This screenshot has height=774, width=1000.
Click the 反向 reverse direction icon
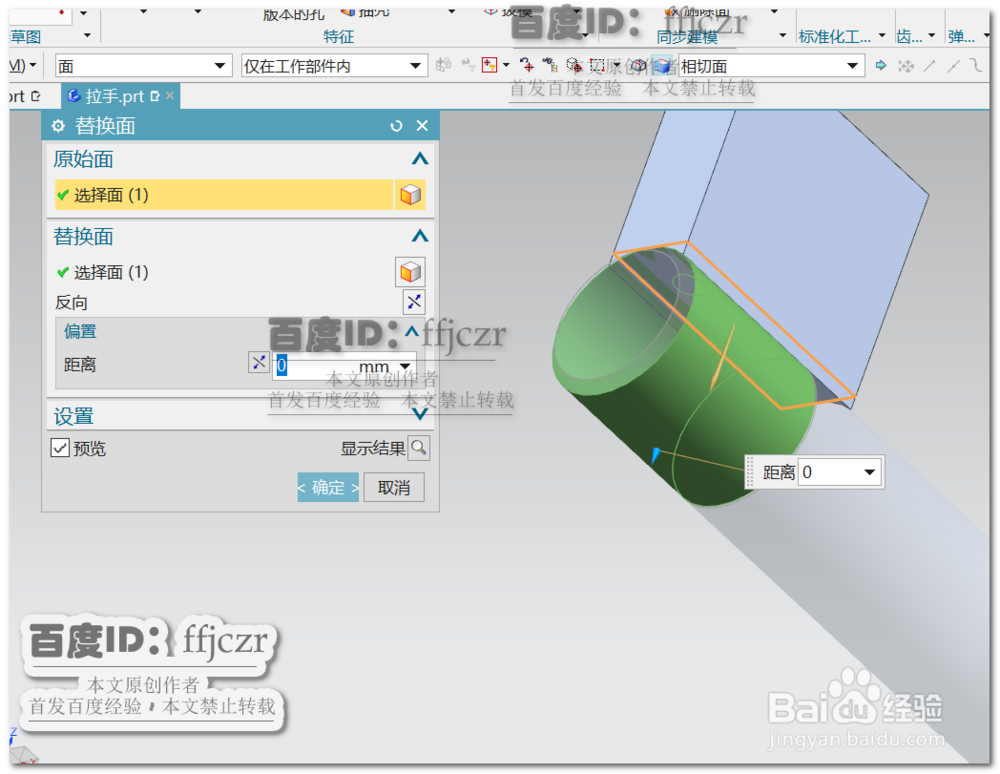pyautogui.click(x=414, y=302)
